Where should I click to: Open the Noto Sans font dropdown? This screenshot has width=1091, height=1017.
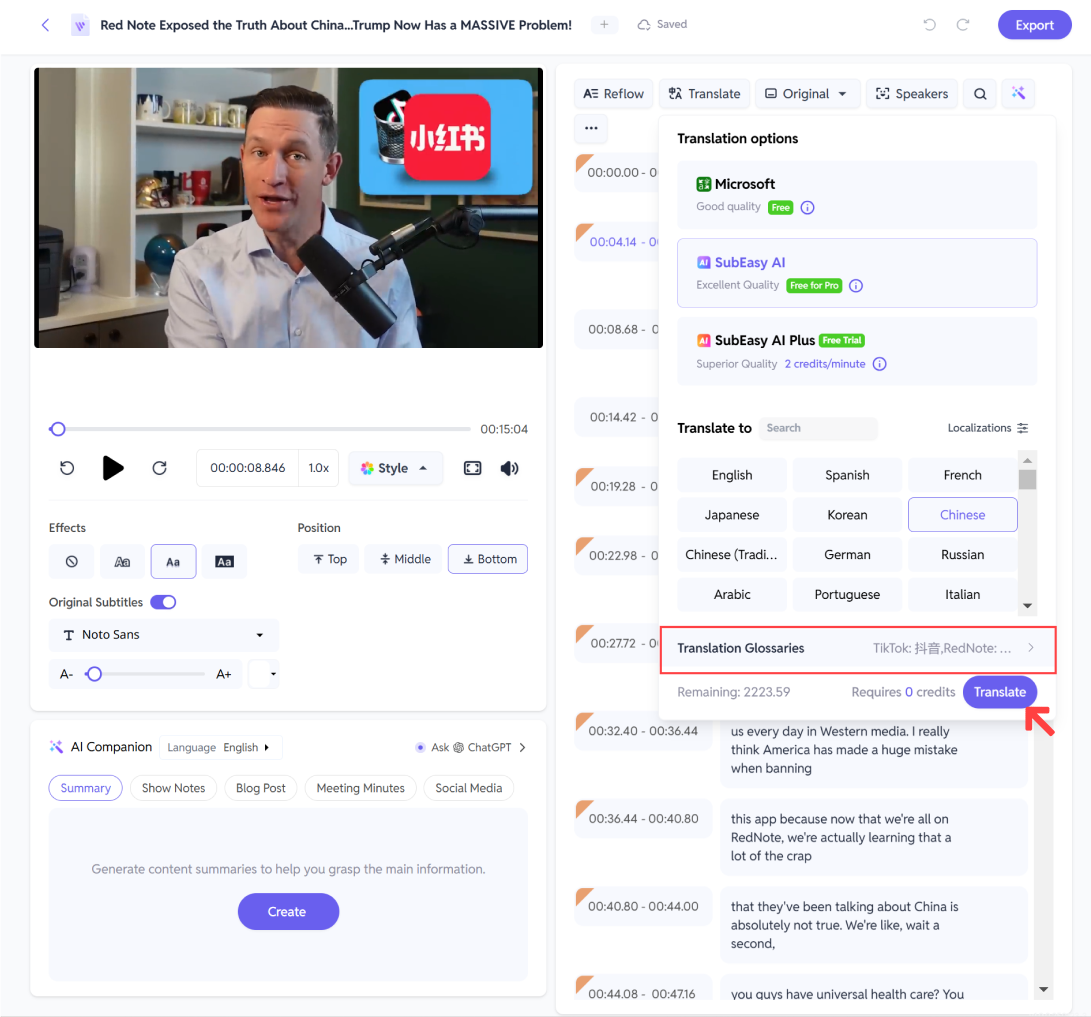coord(164,635)
